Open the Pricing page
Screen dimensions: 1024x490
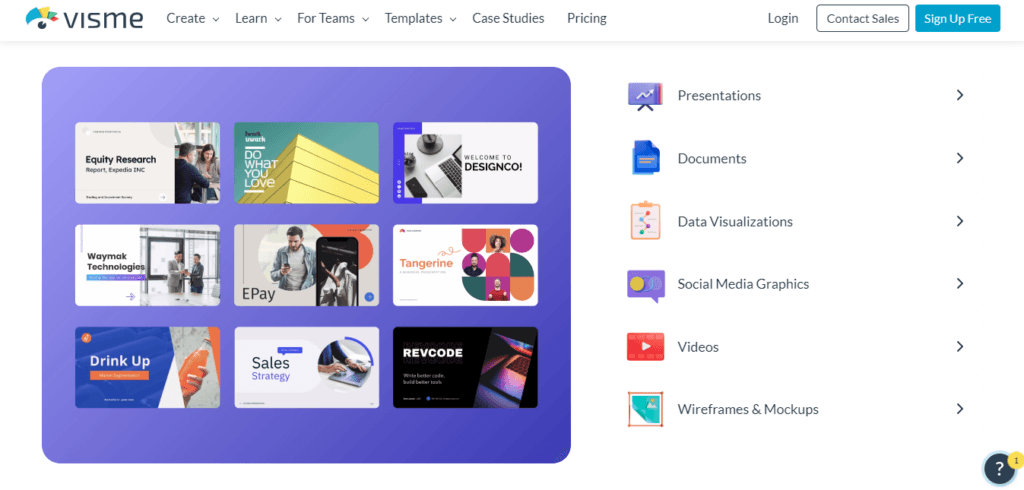(x=586, y=19)
